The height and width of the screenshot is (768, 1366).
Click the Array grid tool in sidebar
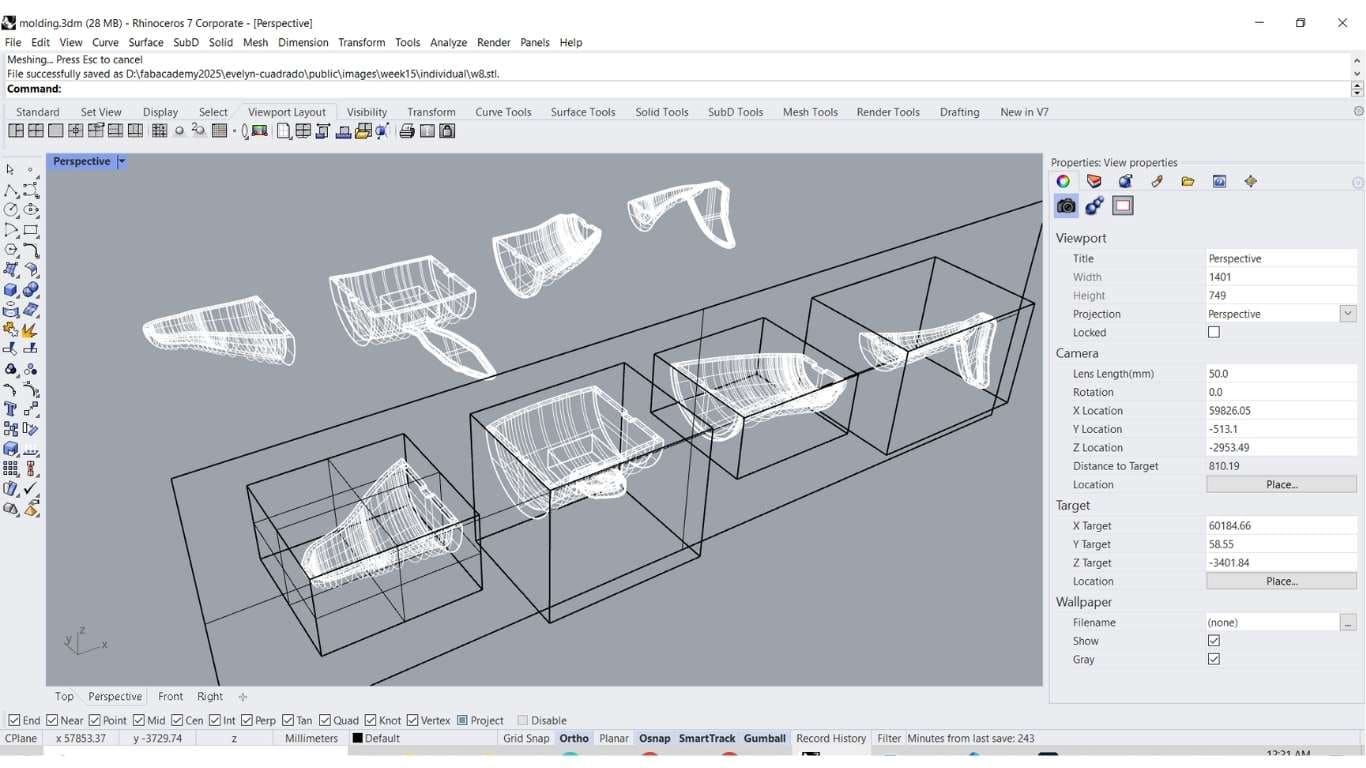point(10,468)
